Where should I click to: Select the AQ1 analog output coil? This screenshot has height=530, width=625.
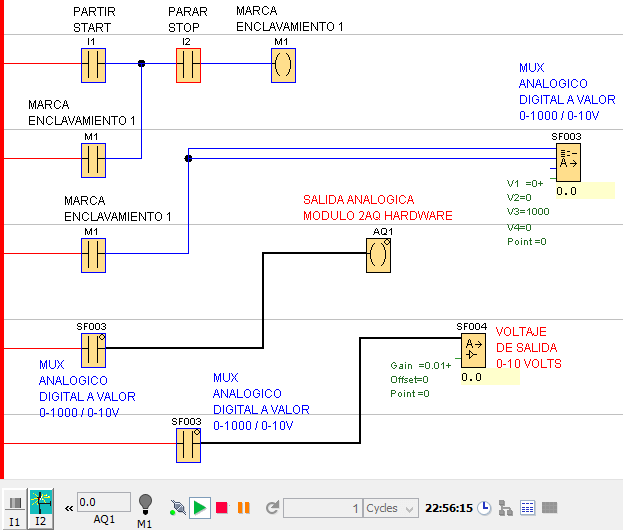(x=378, y=255)
